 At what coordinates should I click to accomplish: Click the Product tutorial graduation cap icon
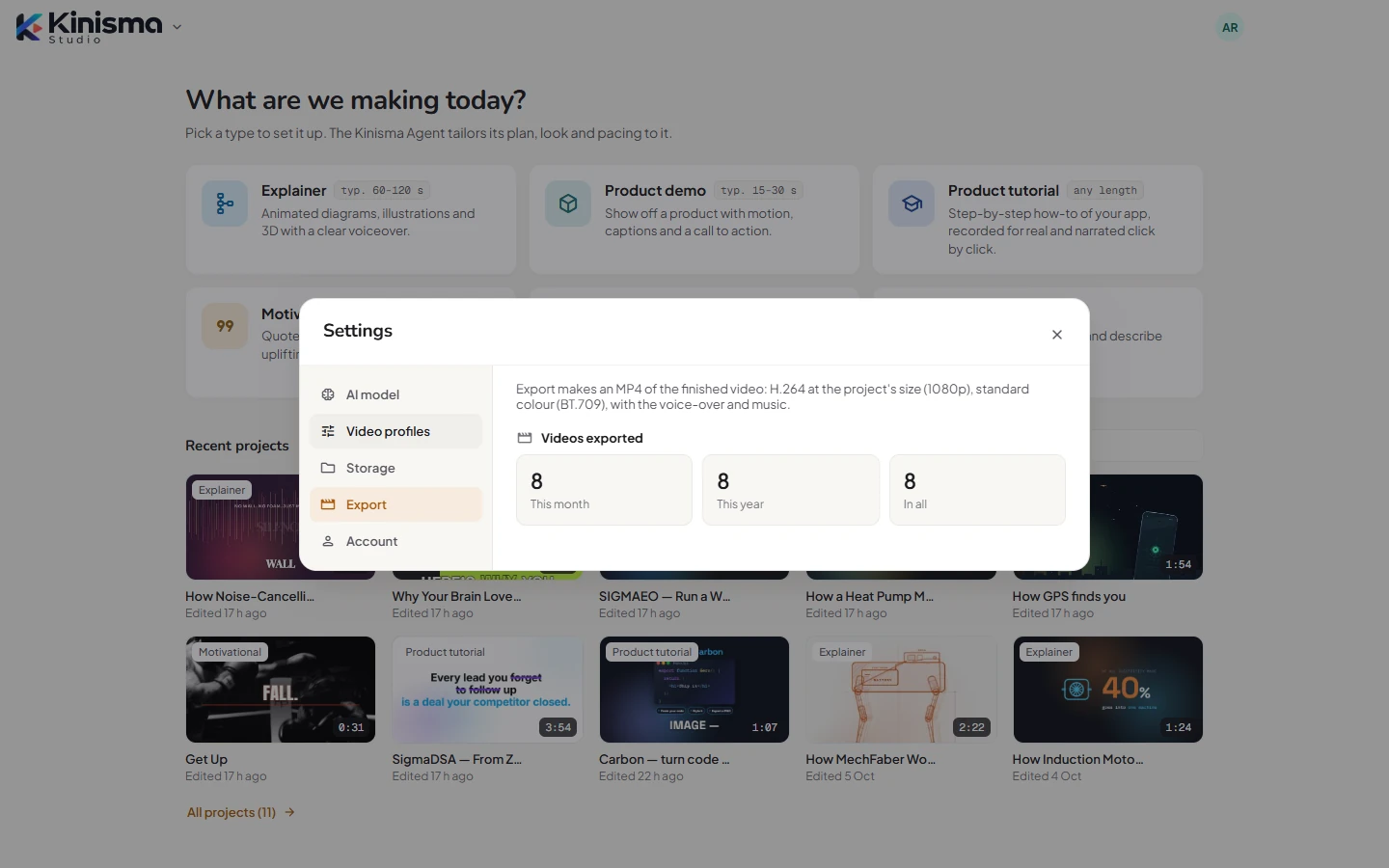(x=912, y=203)
